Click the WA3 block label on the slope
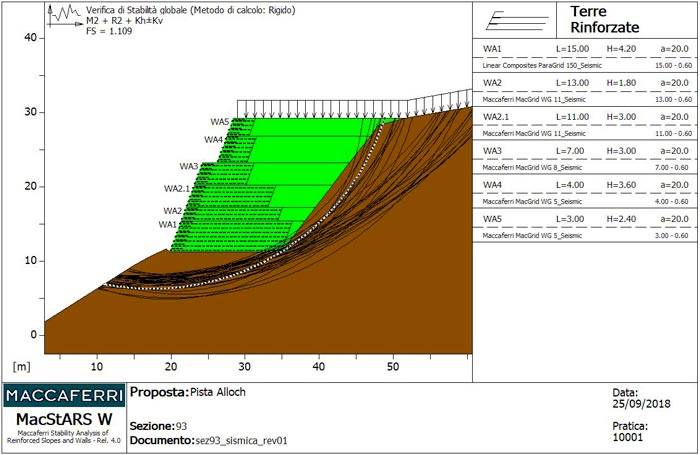 click(189, 166)
